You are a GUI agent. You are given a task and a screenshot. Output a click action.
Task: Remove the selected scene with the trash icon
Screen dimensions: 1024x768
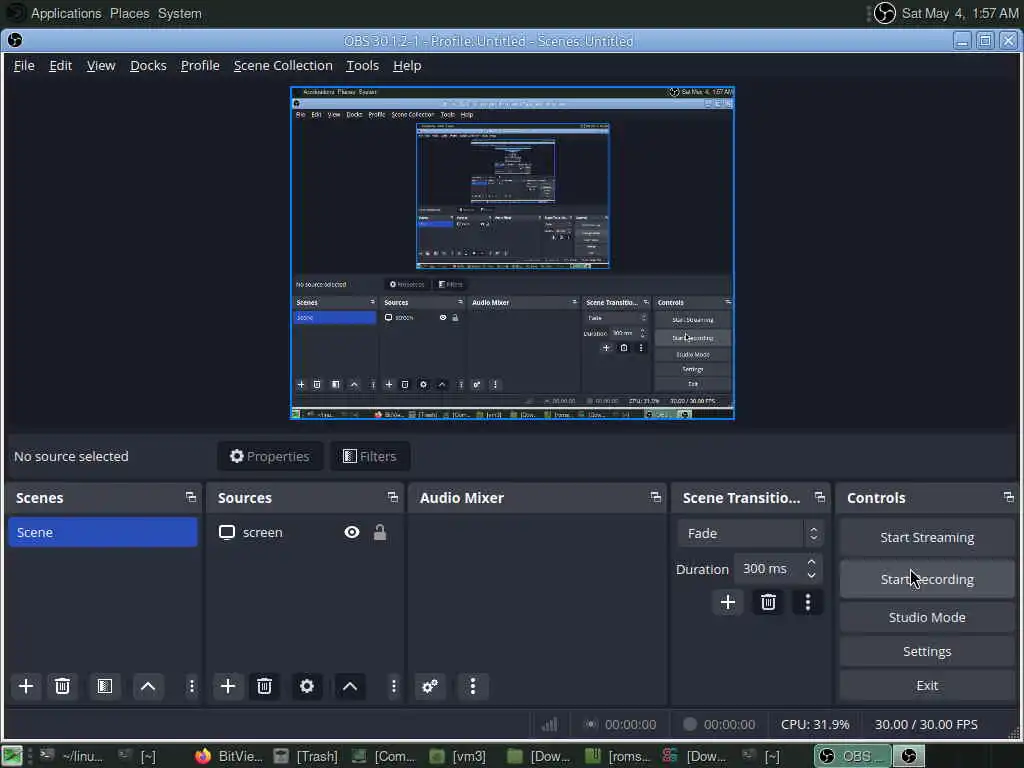(x=62, y=686)
